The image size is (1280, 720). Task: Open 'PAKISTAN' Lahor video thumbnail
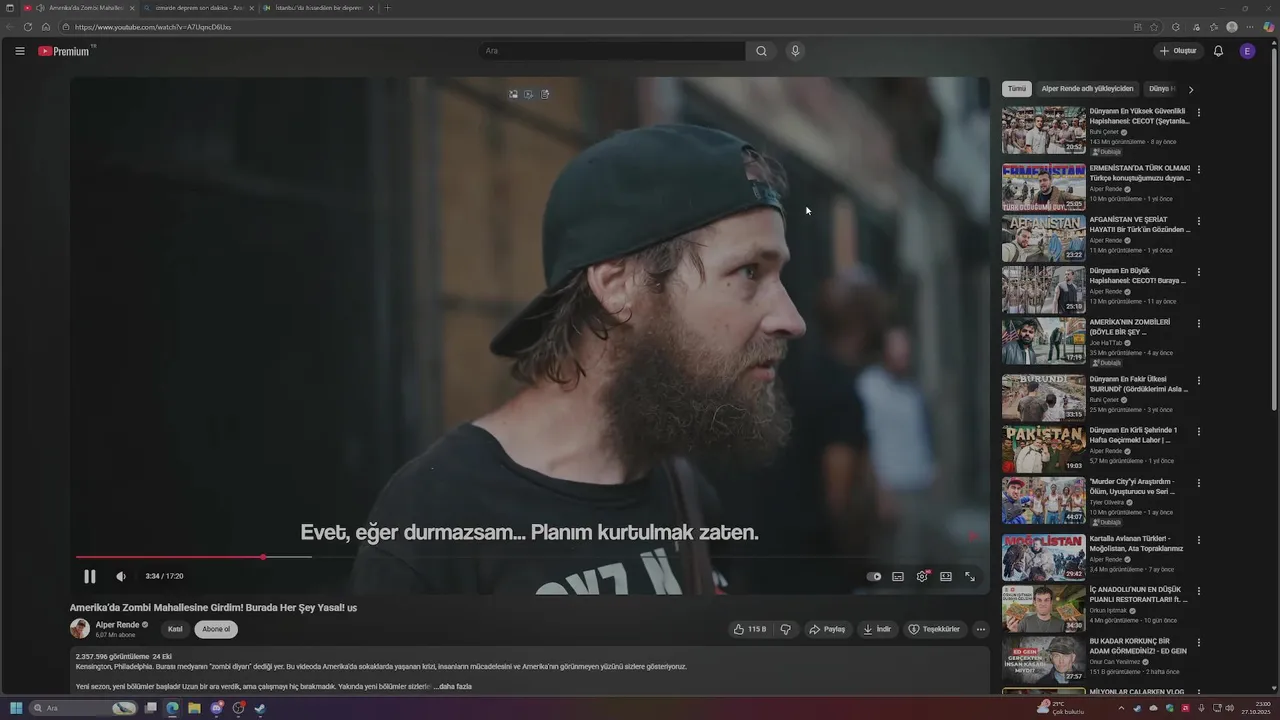click(x=1044, y=449)
